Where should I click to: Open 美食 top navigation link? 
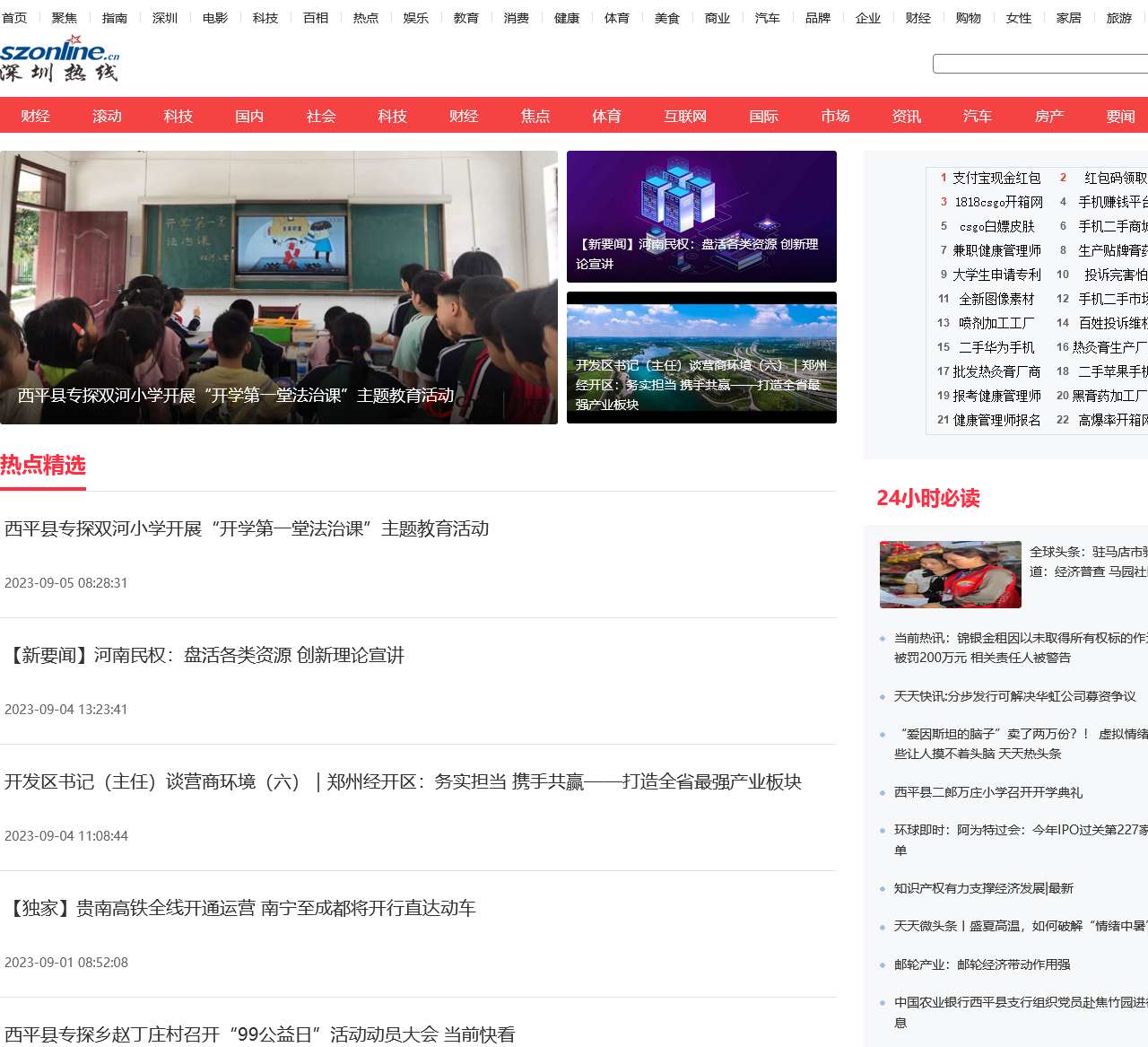point(667,18)
